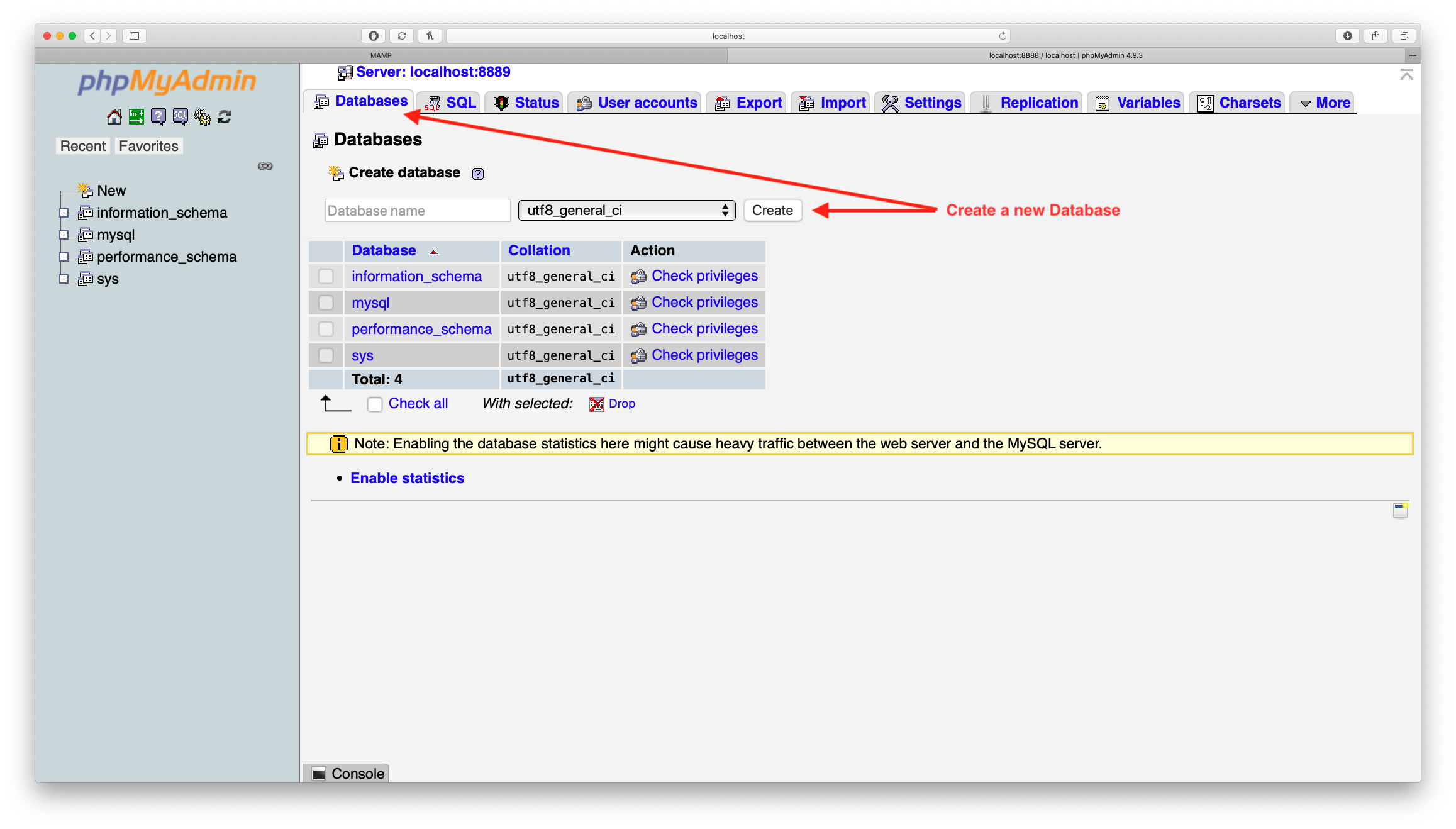This screenshot has height=829, width=1456.
Task: Select the Databases tab
Action: tap(360, 101)
